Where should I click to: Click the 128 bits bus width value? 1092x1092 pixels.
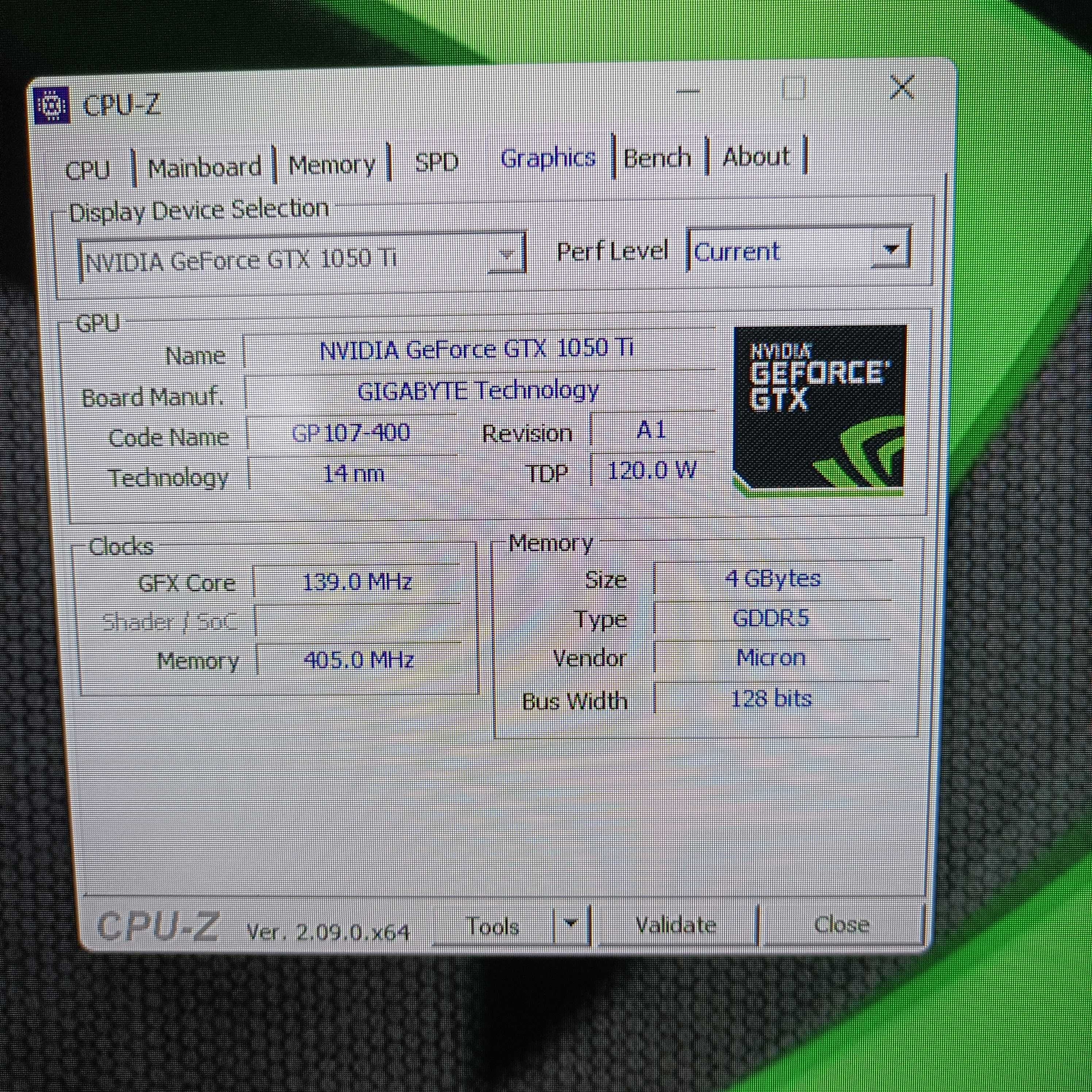pos(771,699)
